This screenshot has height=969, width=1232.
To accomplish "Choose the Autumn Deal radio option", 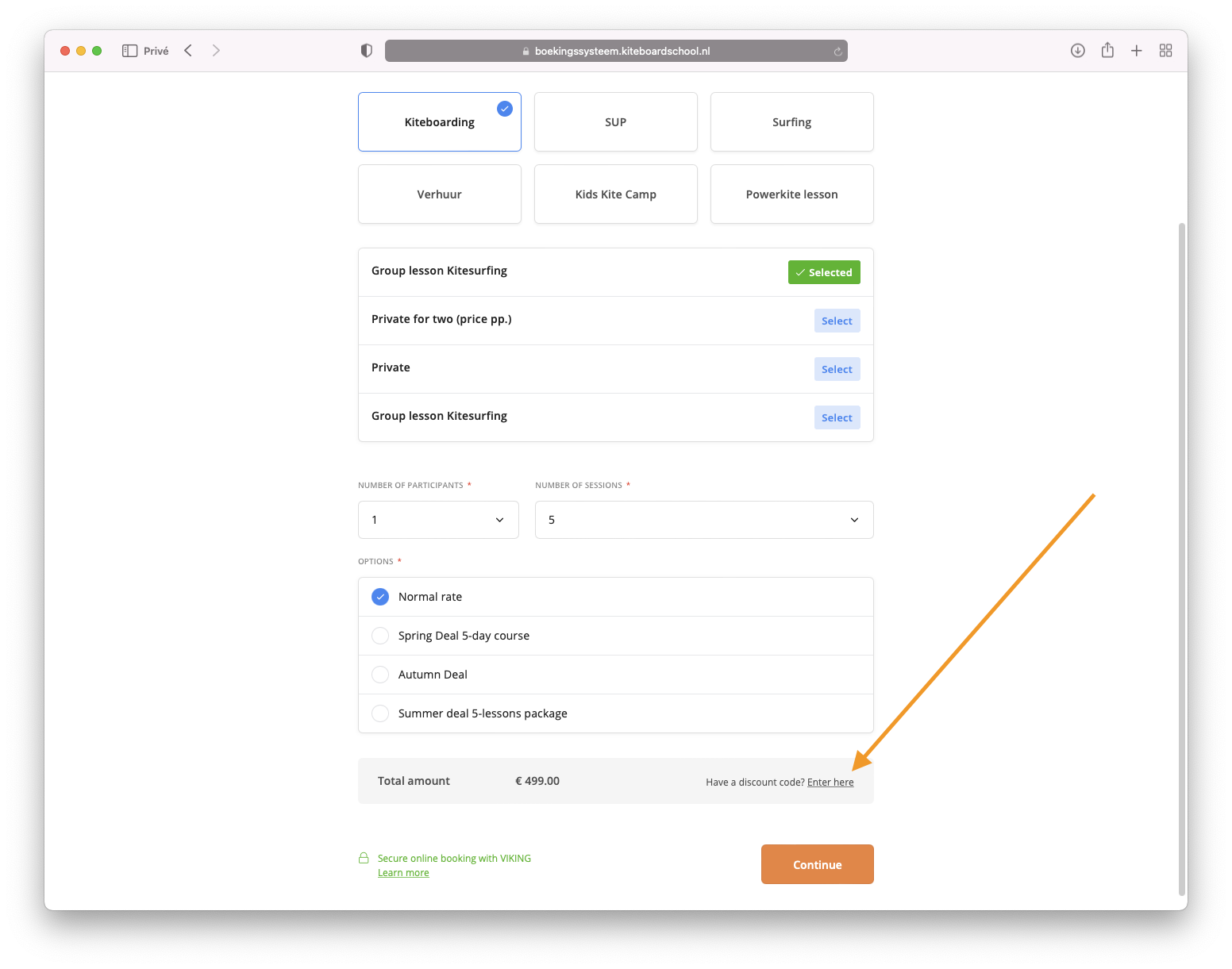I will click(x=380, y=675).
